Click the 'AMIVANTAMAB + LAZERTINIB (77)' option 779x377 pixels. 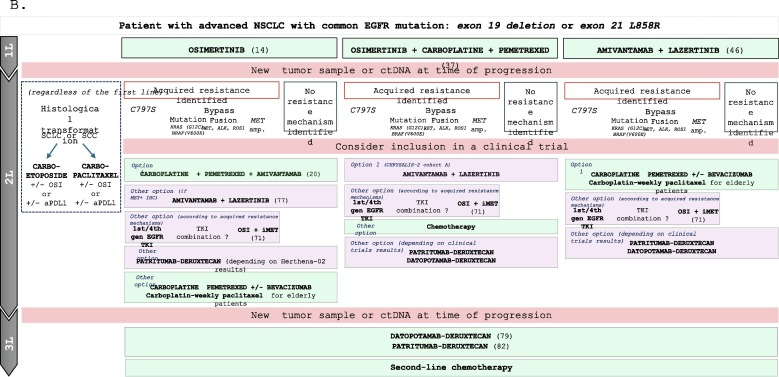coord(231,197)
